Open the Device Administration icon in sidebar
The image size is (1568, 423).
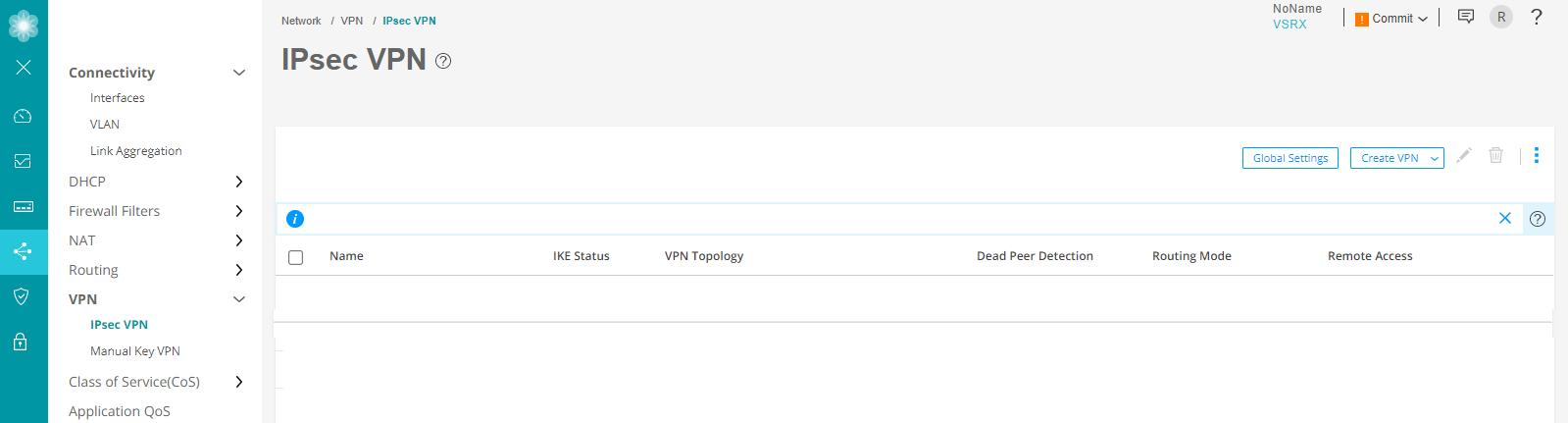coord(24,207)
